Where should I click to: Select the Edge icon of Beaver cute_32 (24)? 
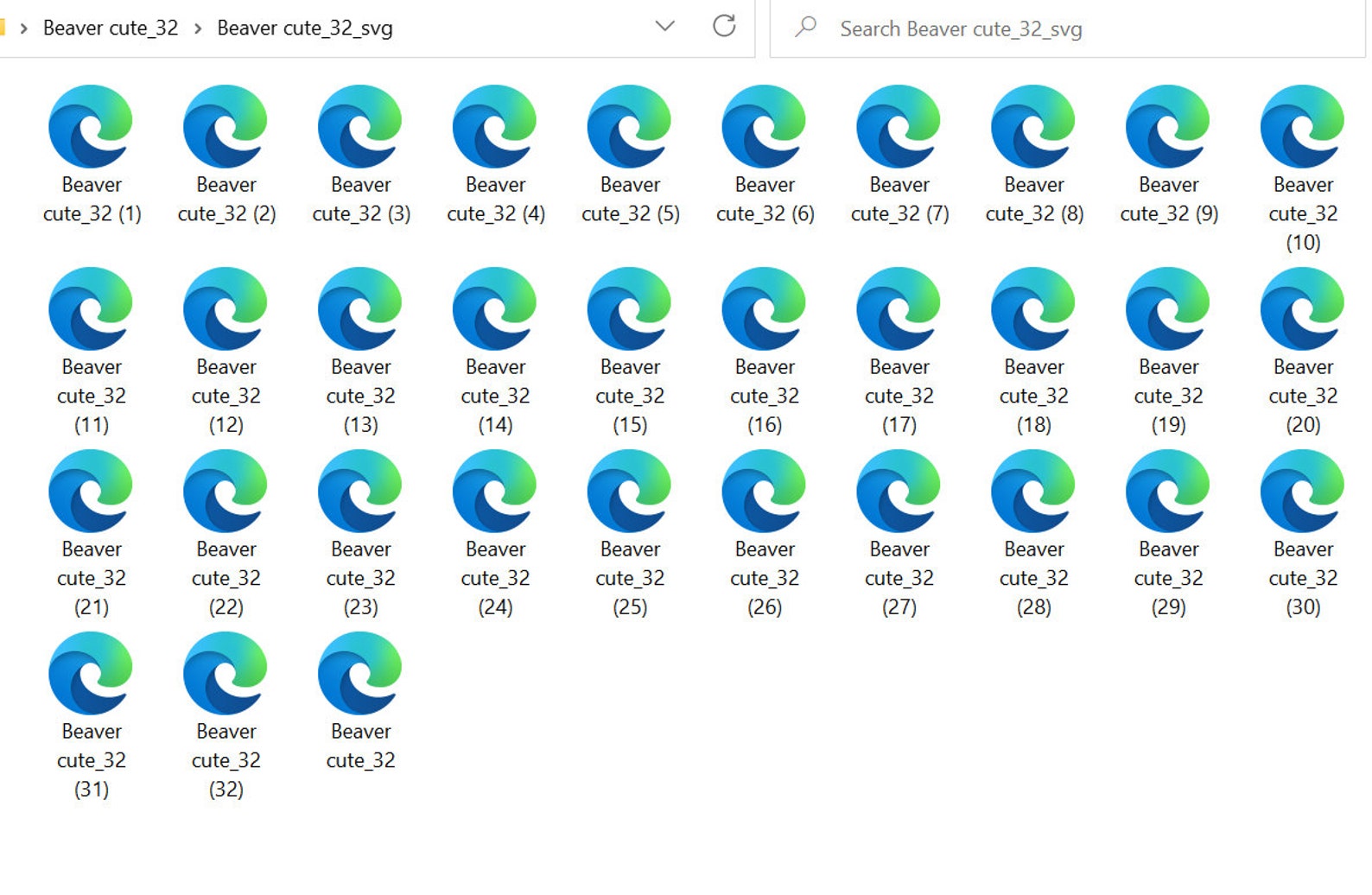(495, 491)
